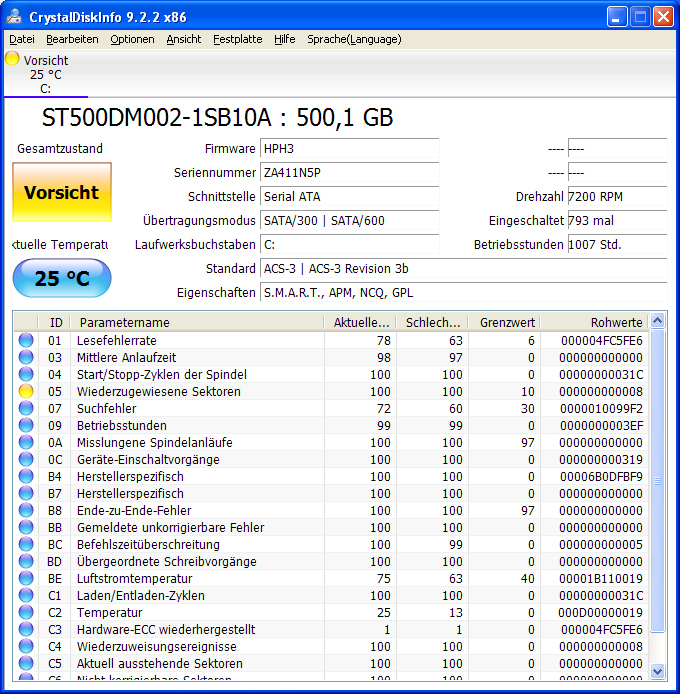Click the Seriennummer field ZA411N5P
The height and width of the screenshot is (694, 680).
(x=349, y=173)
